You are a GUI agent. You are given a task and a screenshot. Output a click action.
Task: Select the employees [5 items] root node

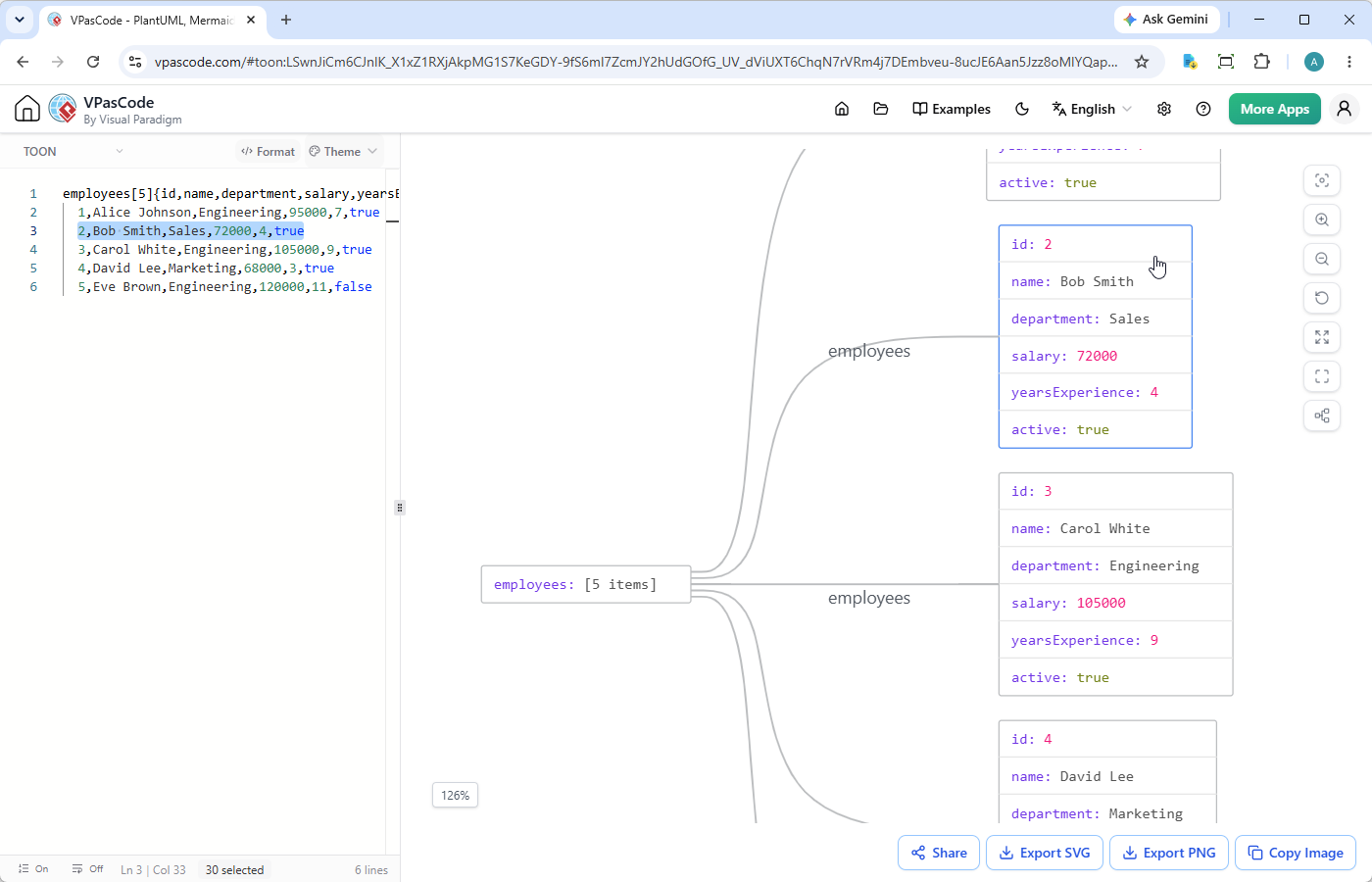click(586, 584)
